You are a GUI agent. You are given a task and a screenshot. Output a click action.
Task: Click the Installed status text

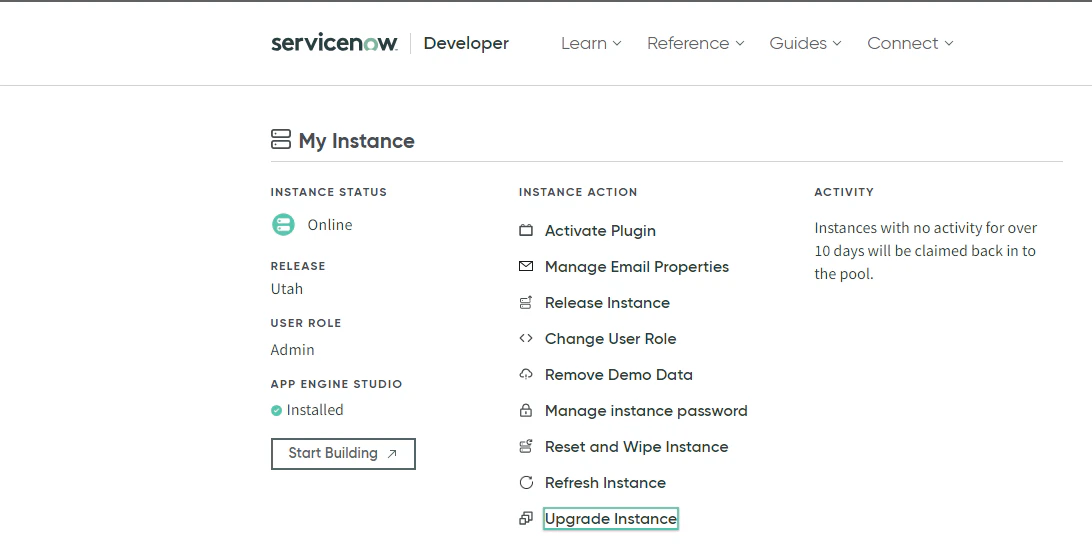[315, 410]
